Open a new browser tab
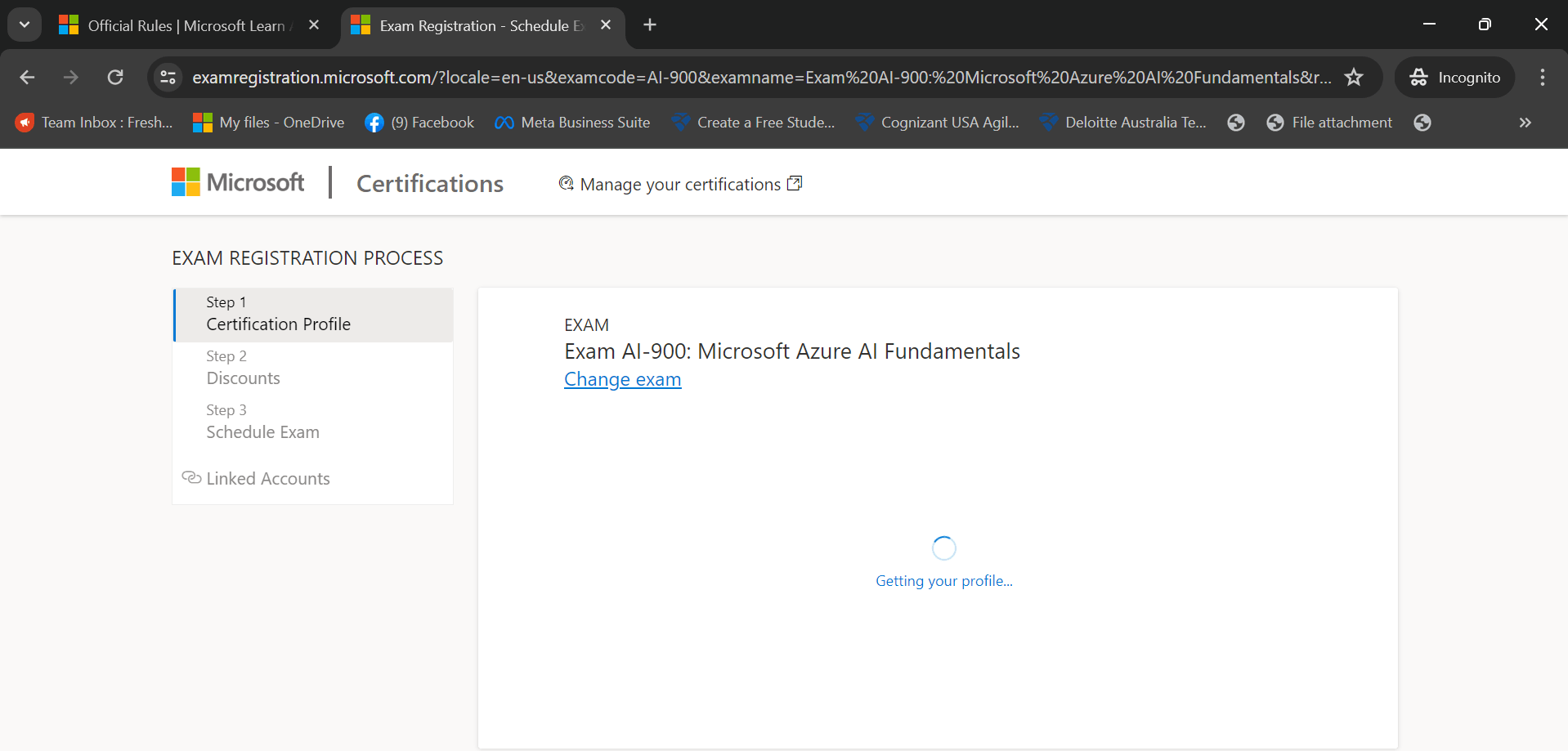 pos(650,25)
